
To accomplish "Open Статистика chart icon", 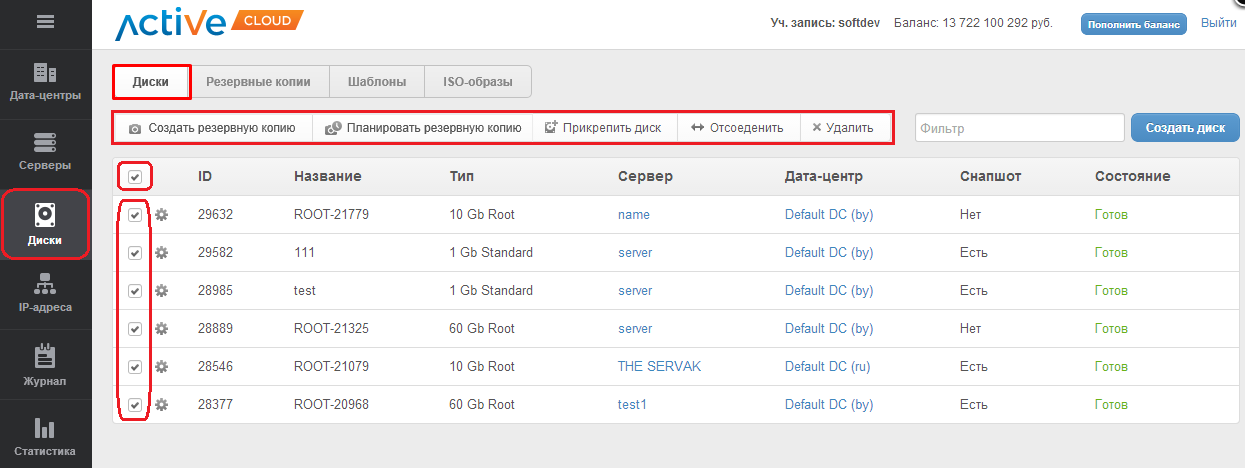I will [x=45, y=428].
